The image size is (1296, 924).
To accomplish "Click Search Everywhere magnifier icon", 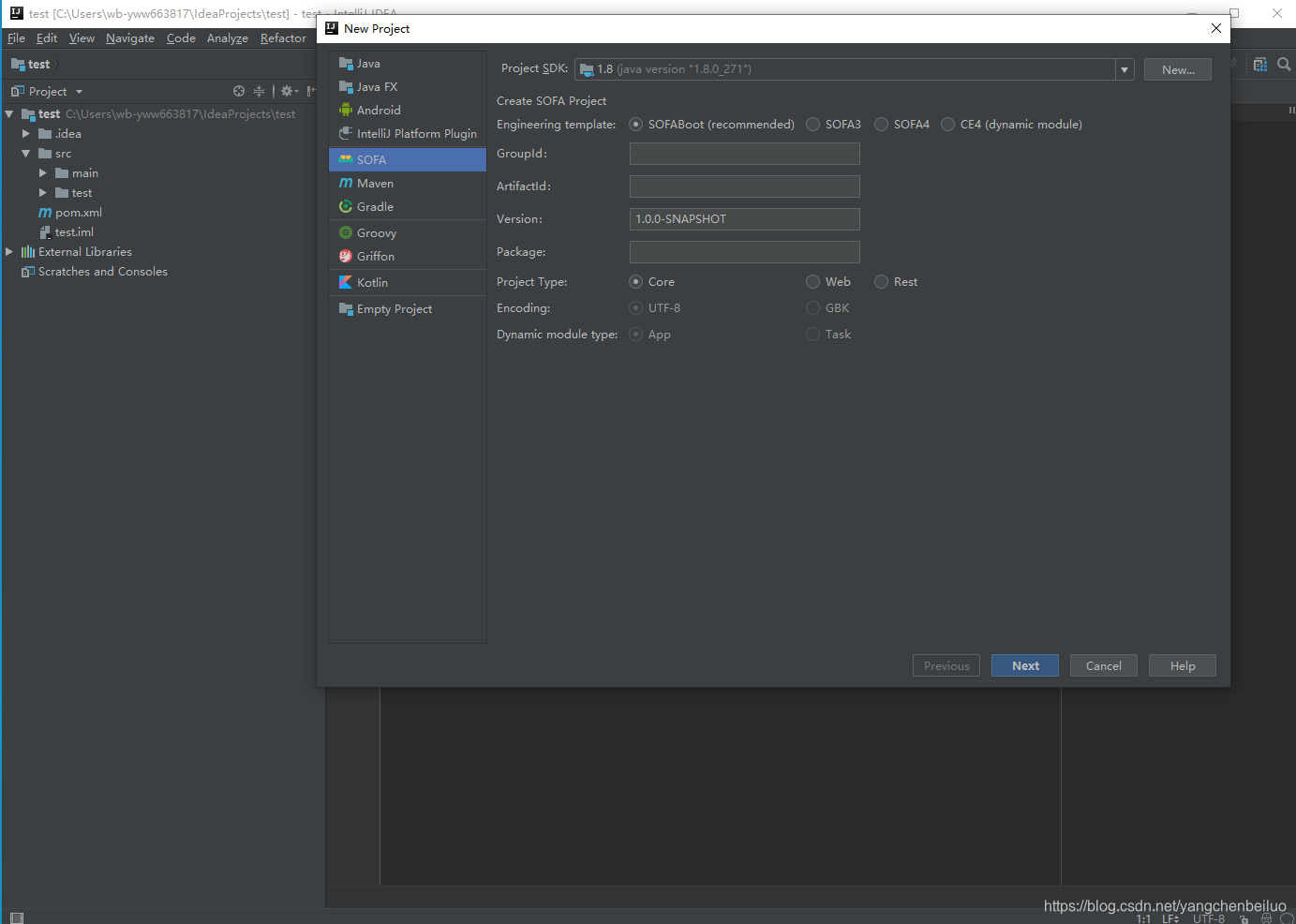I will (x=1284, y=65).
